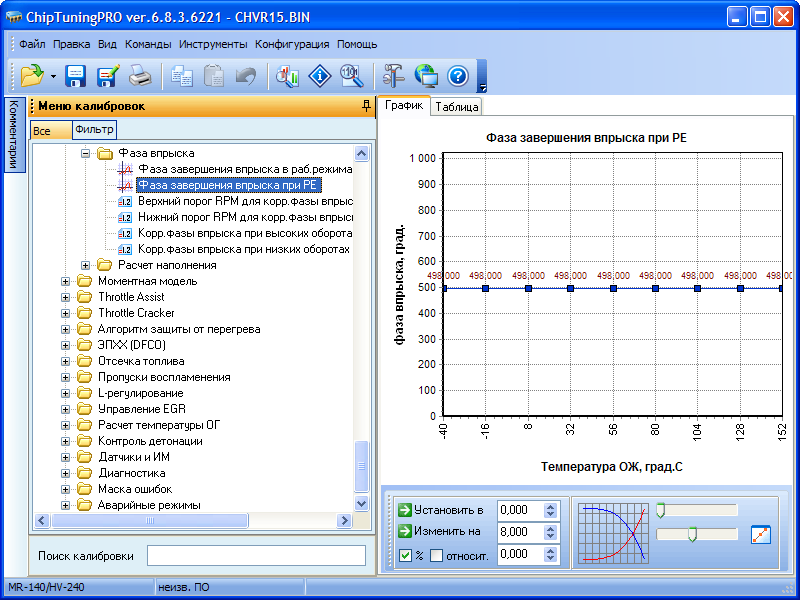Toggle the % checkbox
Viewport: 800px width, 600px height.
[x=405, y=555]
